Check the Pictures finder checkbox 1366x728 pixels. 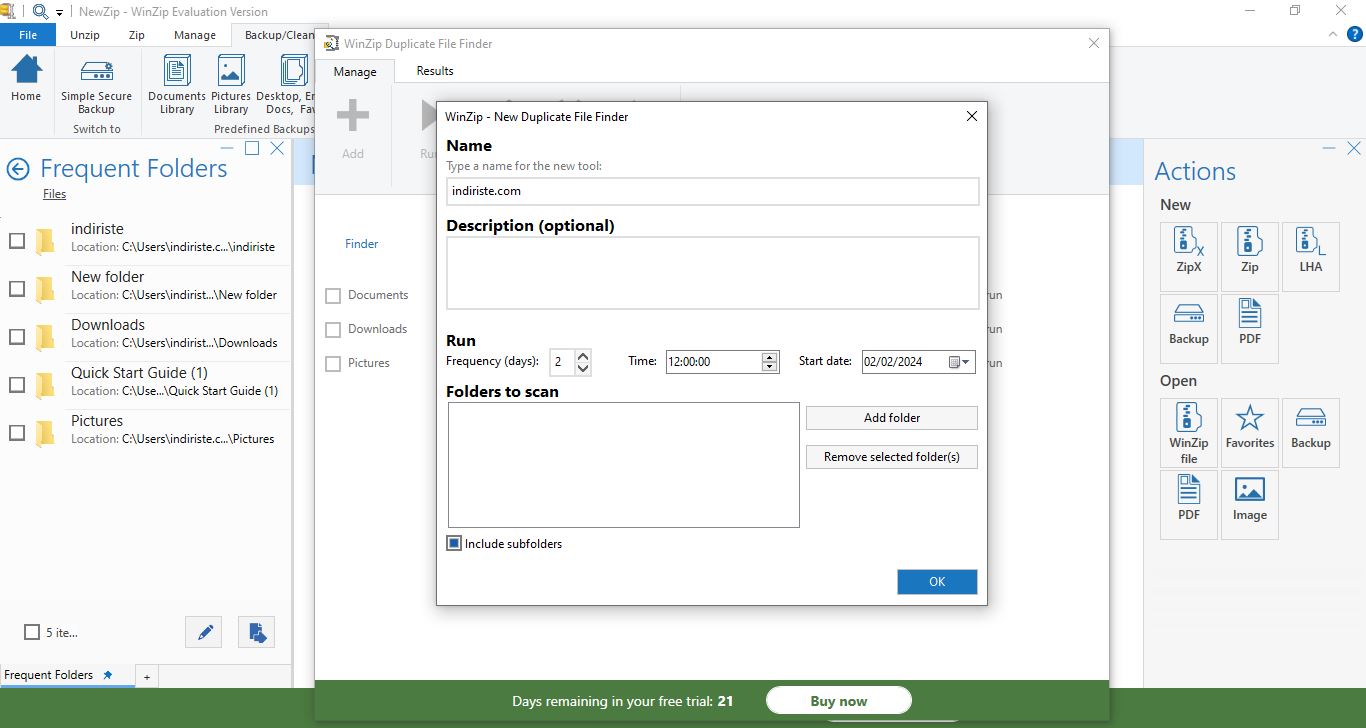333,364
